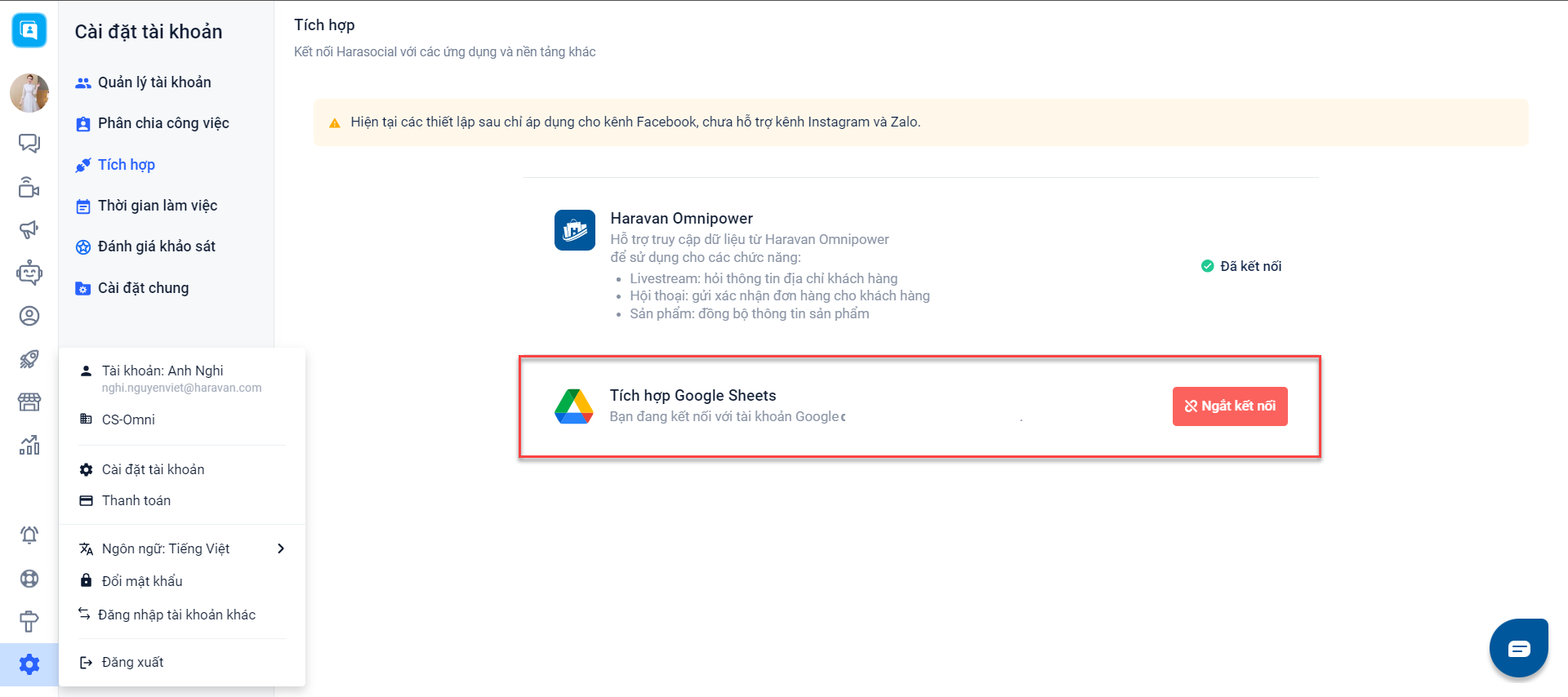Click the Google account connection status text
This screenshot has height=697, width=1568.
coord(728,416)
